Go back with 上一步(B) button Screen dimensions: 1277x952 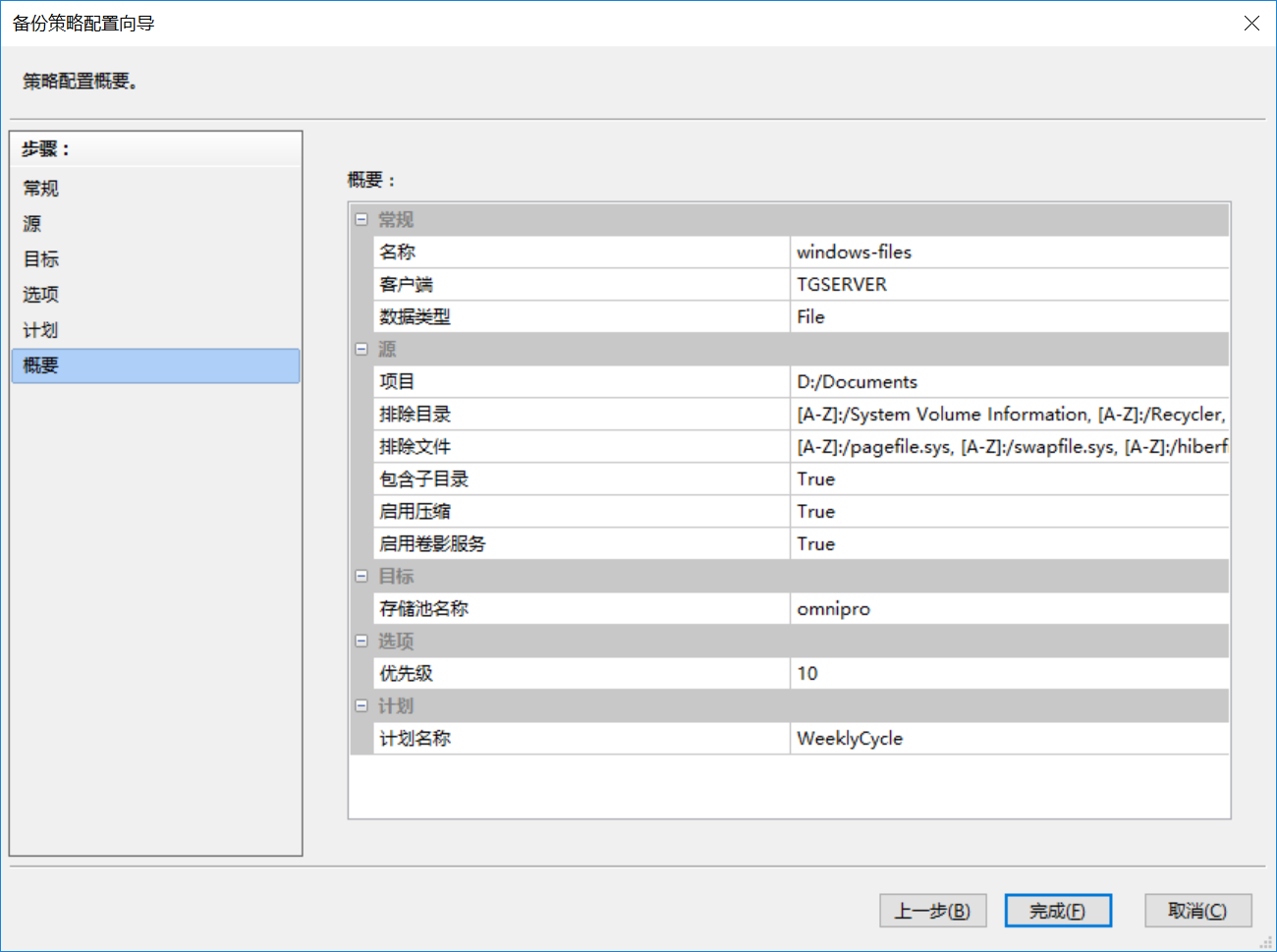[x=932, y=911]
